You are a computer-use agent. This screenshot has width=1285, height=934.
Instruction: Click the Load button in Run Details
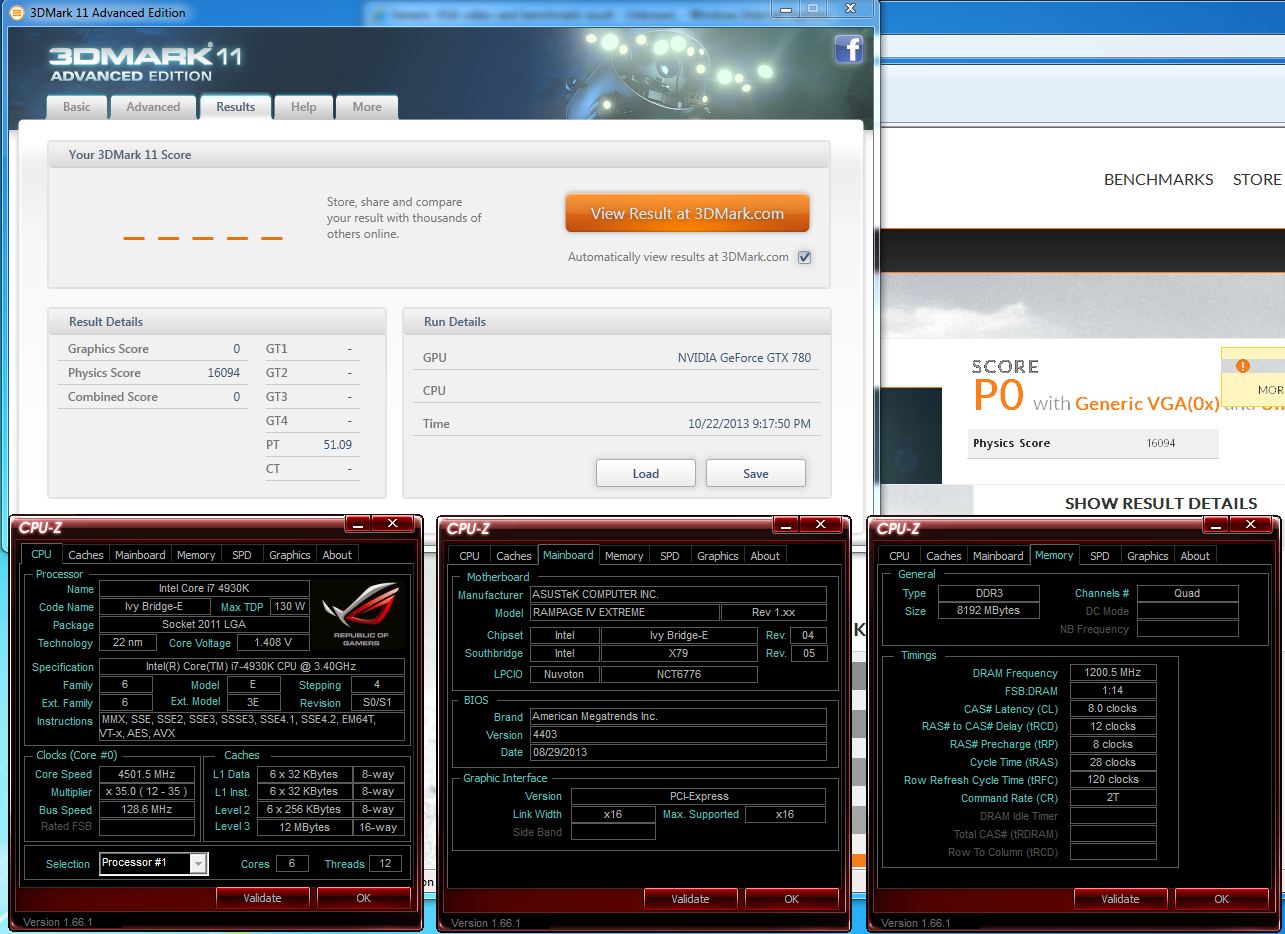pos(645,473)
